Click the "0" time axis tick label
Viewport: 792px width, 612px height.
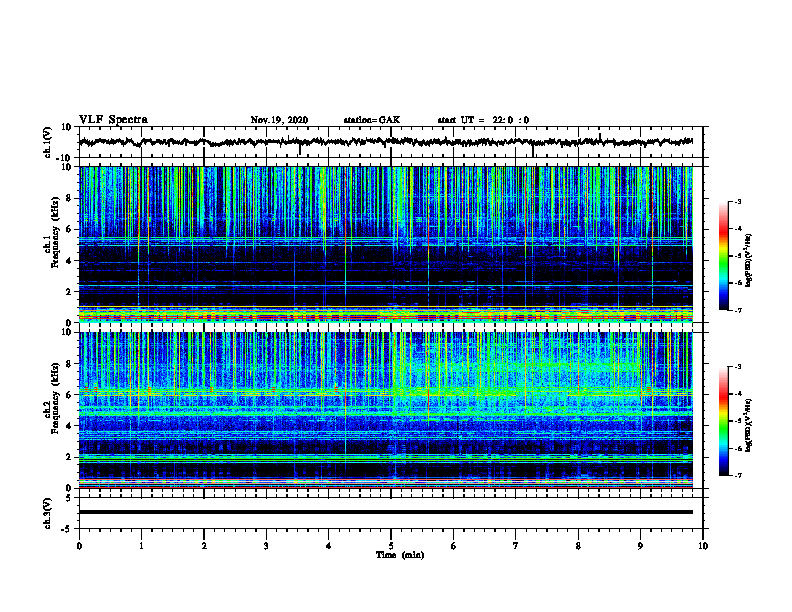(79, 546)
